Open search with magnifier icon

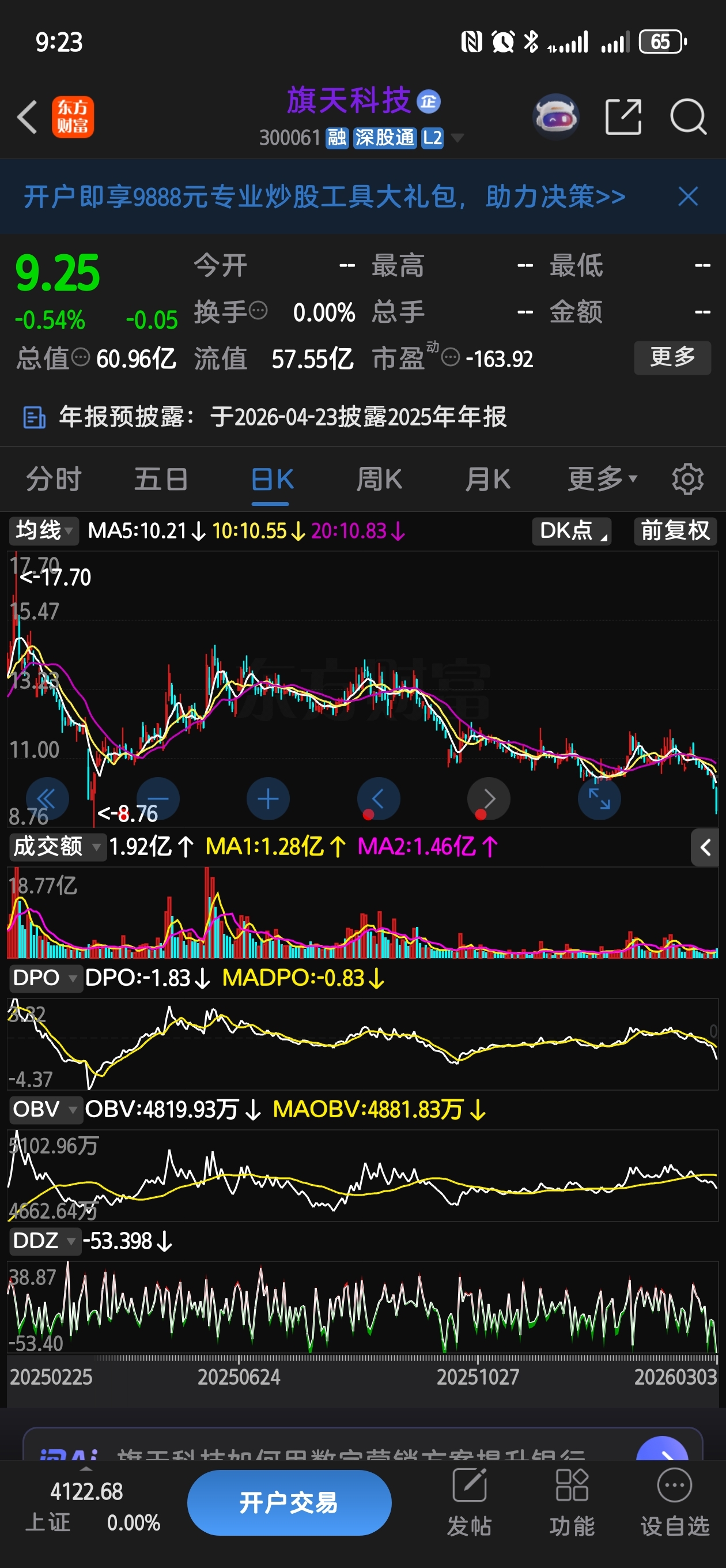687,116
